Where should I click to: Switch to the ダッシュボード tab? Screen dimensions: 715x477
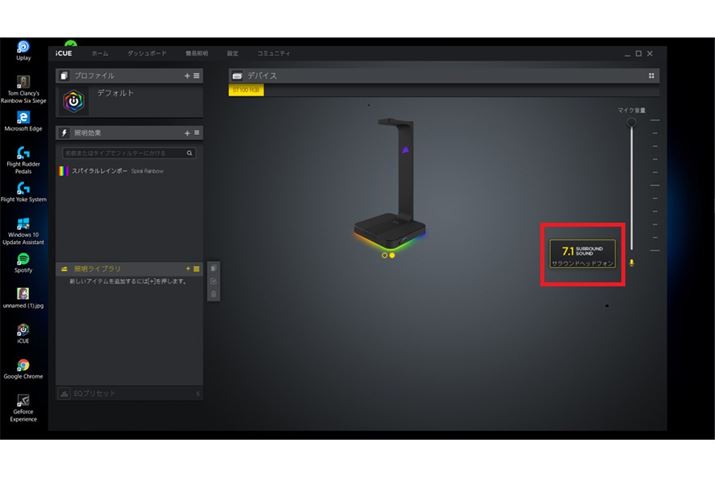coord(147,53)
